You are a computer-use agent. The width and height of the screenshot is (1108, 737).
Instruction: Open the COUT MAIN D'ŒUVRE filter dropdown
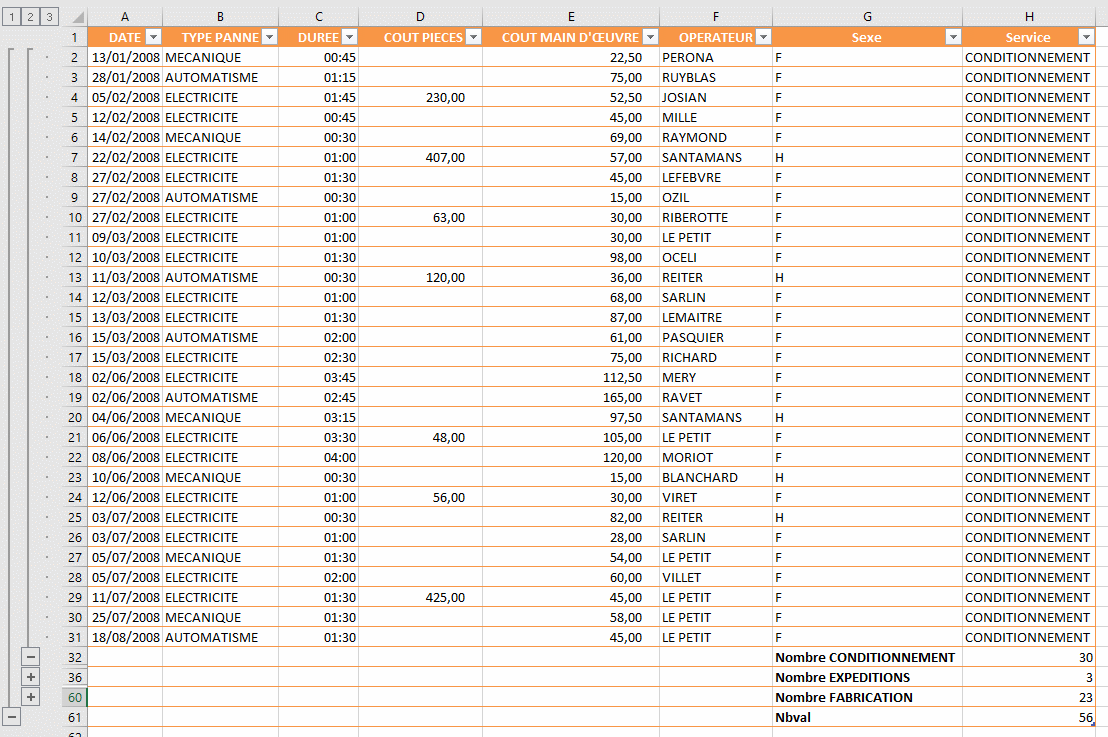(649, 37)
